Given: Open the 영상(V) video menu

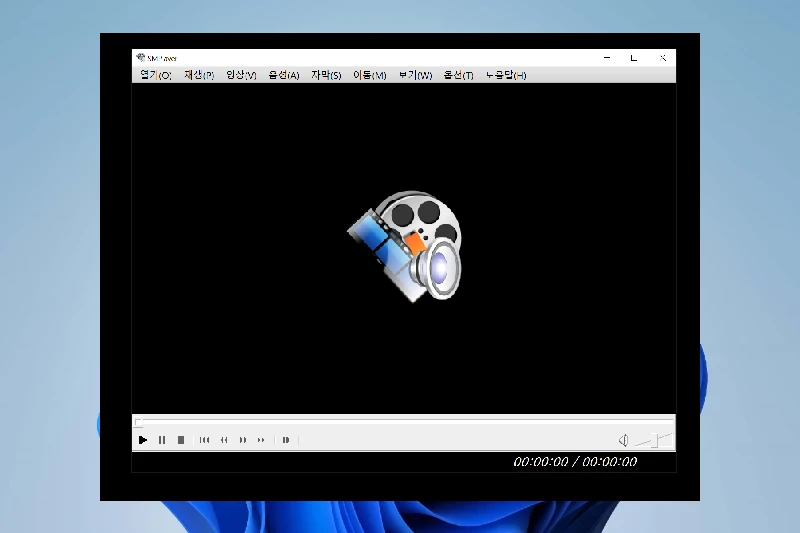Looking at the screenshot, I should (241, 75).
